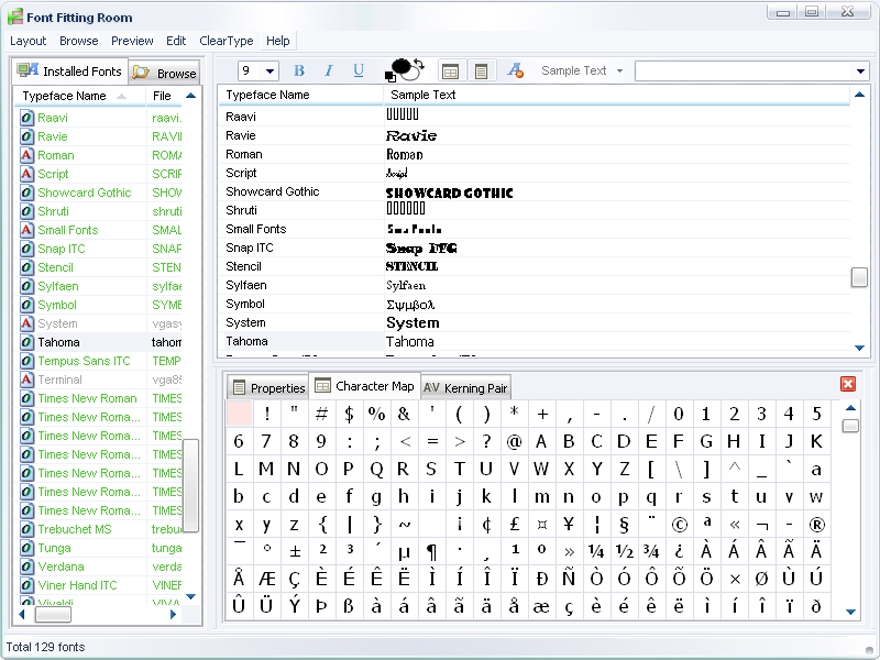Switch to the Installed Fonts tab

(x=70, y=71)
